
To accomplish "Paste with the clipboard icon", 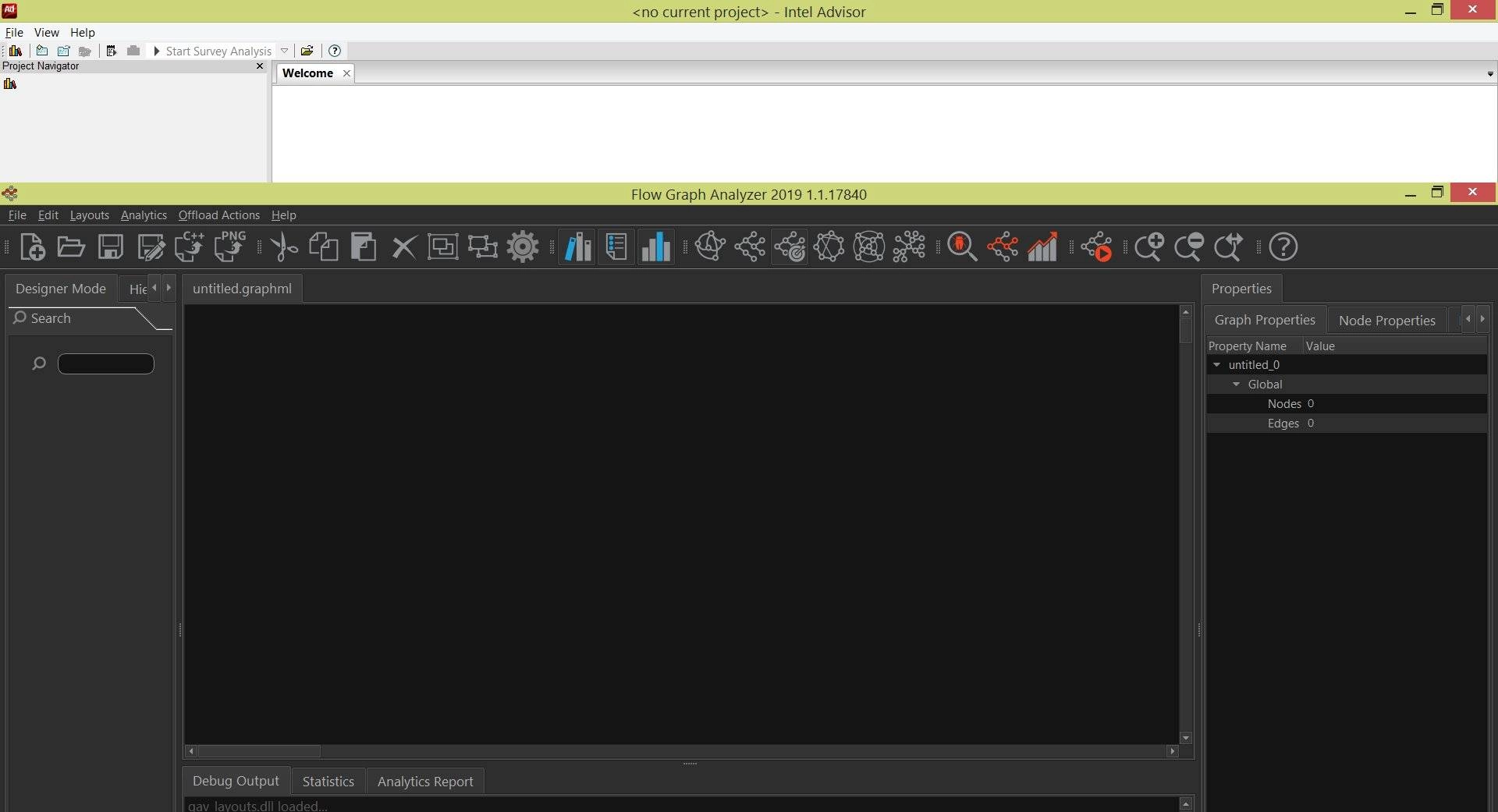I will point(364,247).
